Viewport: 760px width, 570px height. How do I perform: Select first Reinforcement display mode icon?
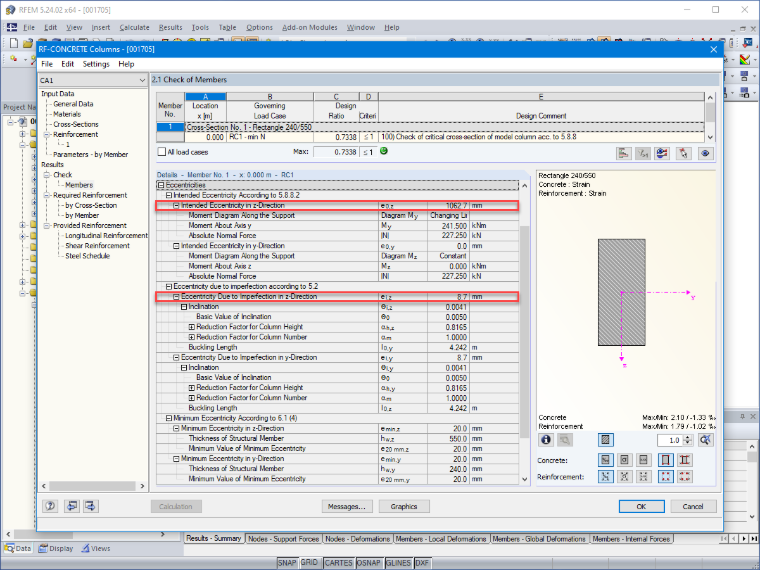tap(605, 476)
